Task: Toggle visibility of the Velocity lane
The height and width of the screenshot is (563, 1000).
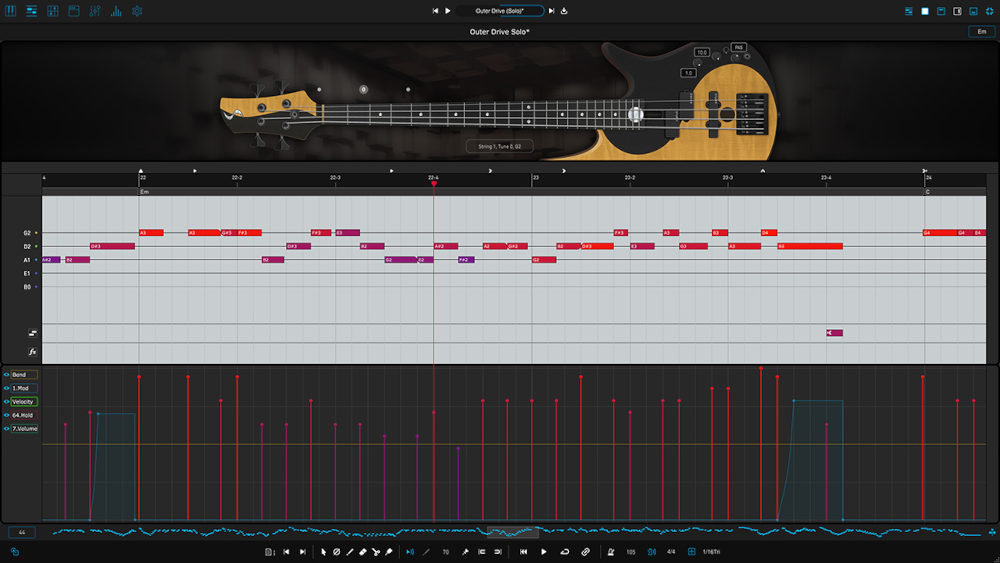Action: pos(6,402)
